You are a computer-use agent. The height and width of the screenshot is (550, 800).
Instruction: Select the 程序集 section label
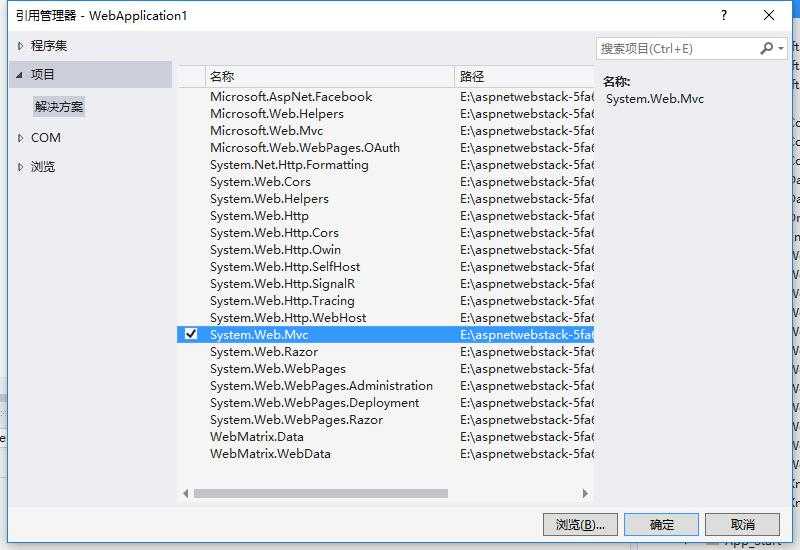pyautogui.click(x=49, y=46)
